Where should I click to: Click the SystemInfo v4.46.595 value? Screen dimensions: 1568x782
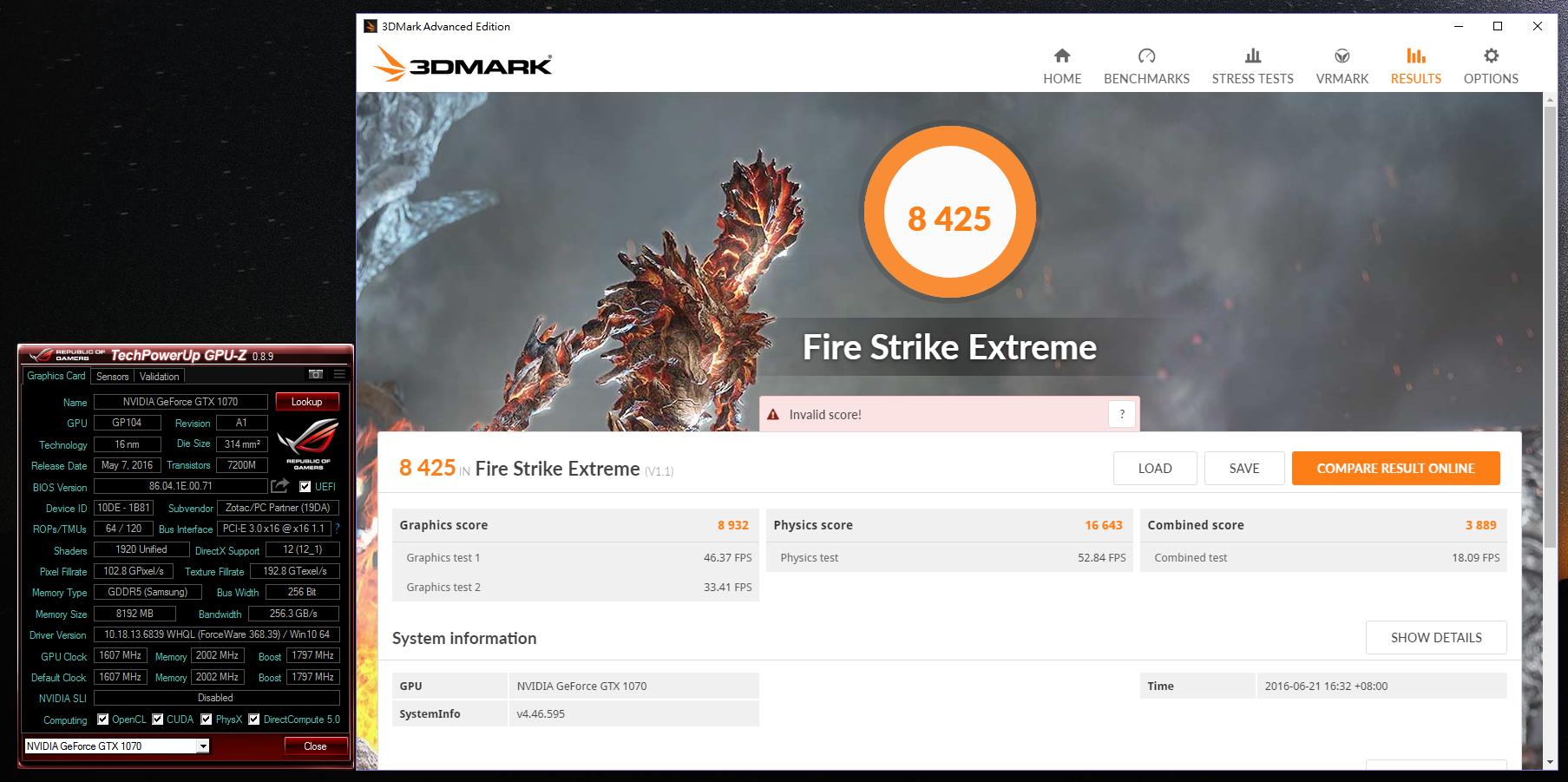pyautogui.click(x=541, y=714)
